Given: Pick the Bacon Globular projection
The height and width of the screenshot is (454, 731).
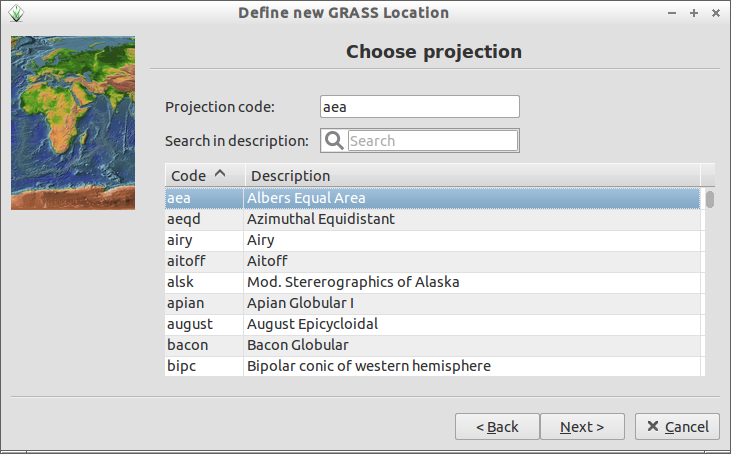Looking at the screenshot, I should pos(433,345).
